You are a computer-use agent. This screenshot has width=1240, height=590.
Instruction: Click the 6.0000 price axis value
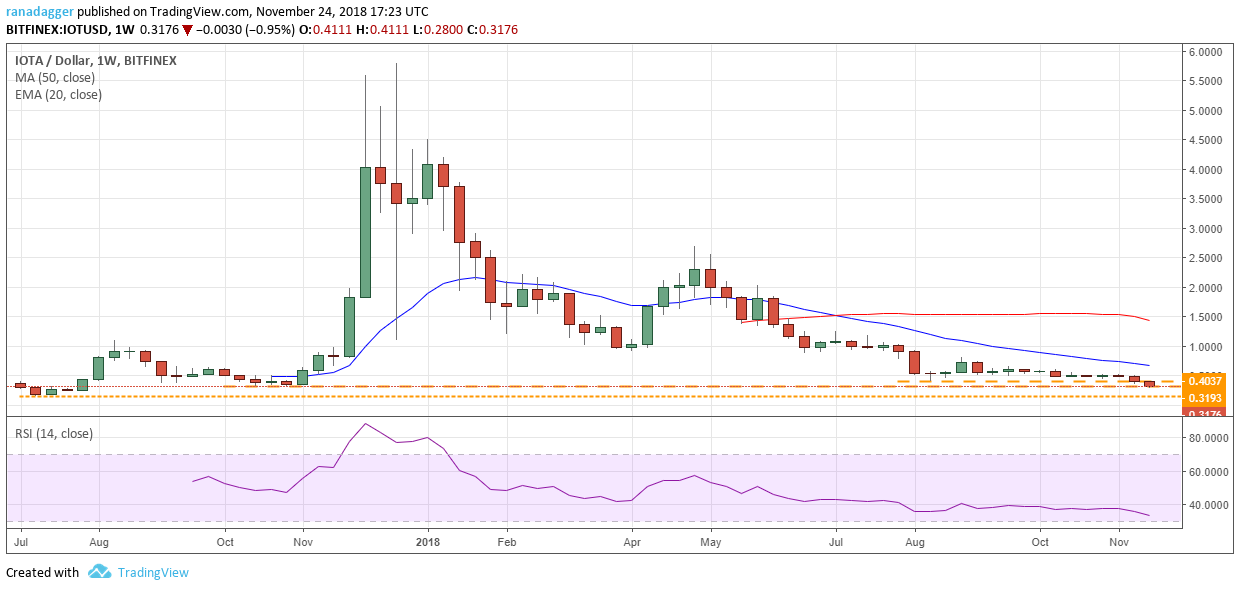[1208, 52]
